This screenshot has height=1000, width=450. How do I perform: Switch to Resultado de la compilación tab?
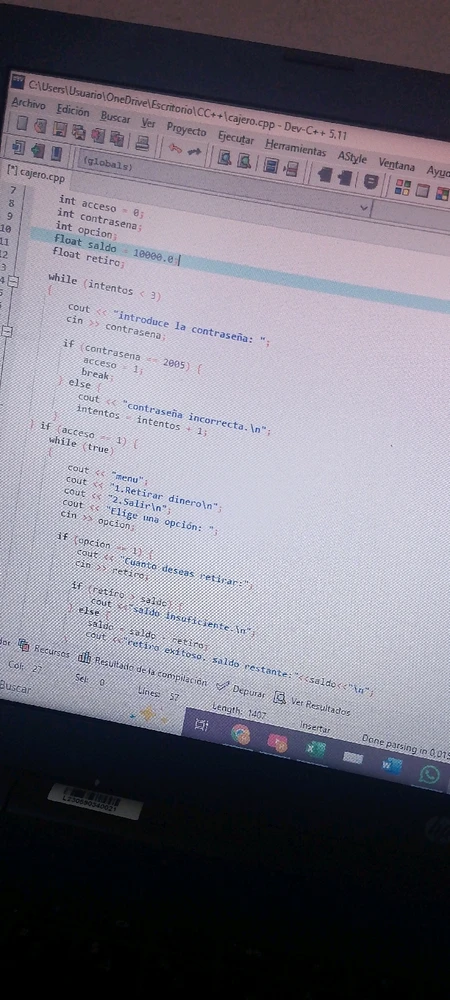point(143,668)
